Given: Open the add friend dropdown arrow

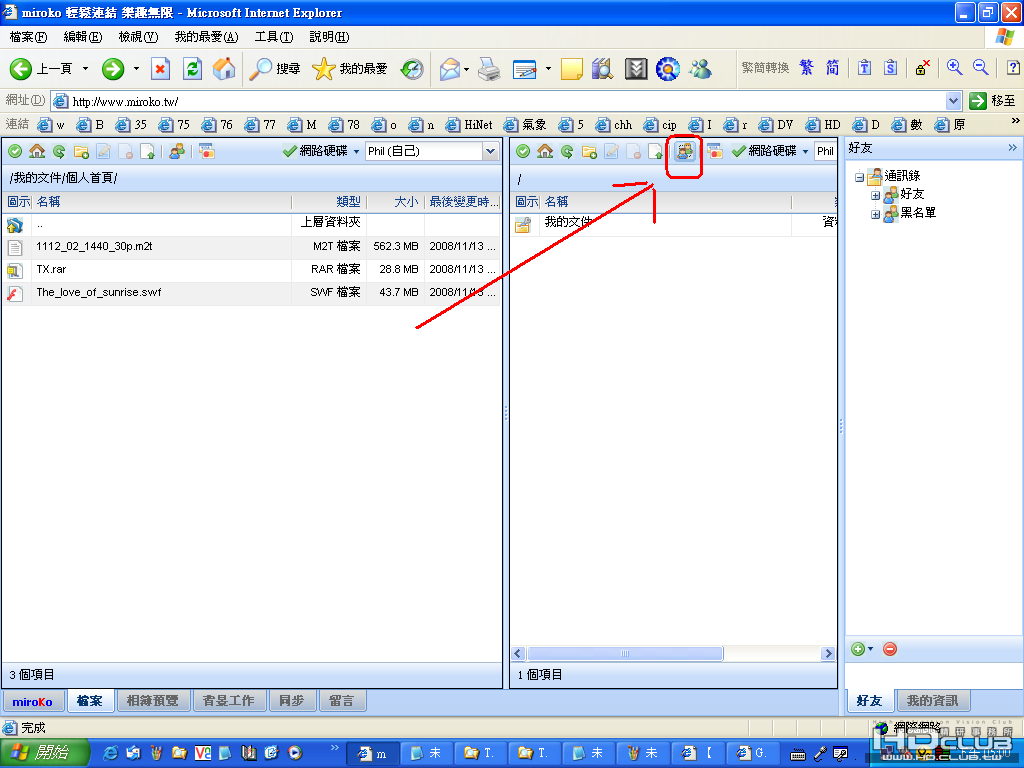Looking at the screenshot, I should pyautogui.click(x=871, y=648).
